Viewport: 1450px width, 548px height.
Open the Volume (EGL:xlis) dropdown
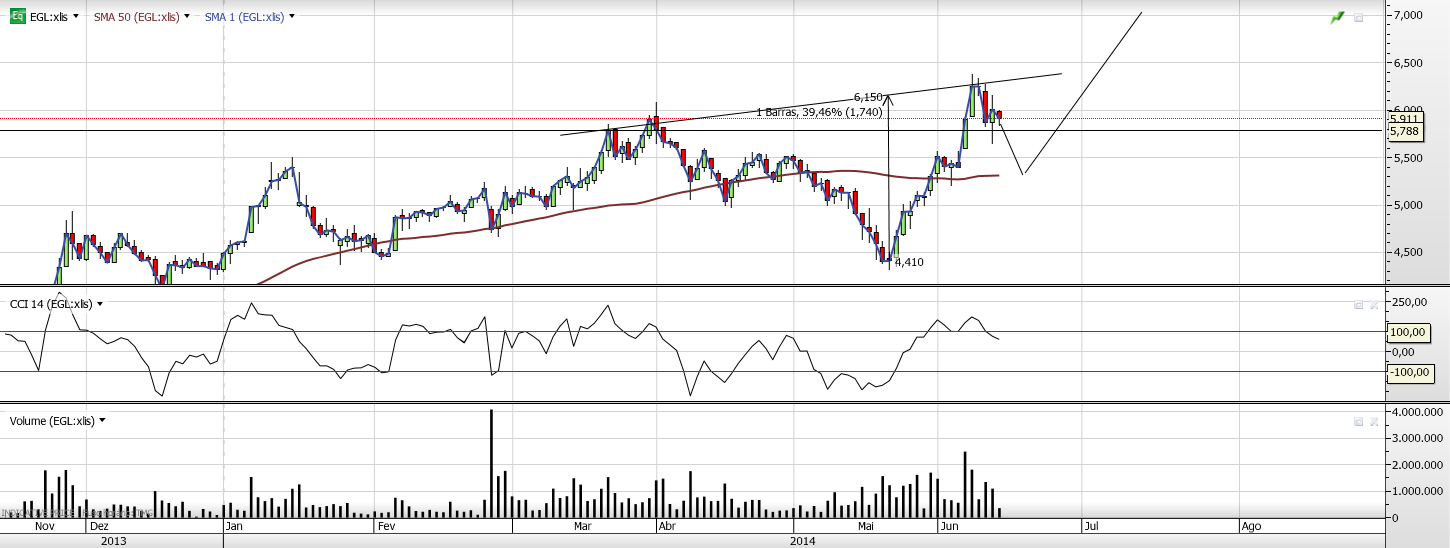pos(103,421)
